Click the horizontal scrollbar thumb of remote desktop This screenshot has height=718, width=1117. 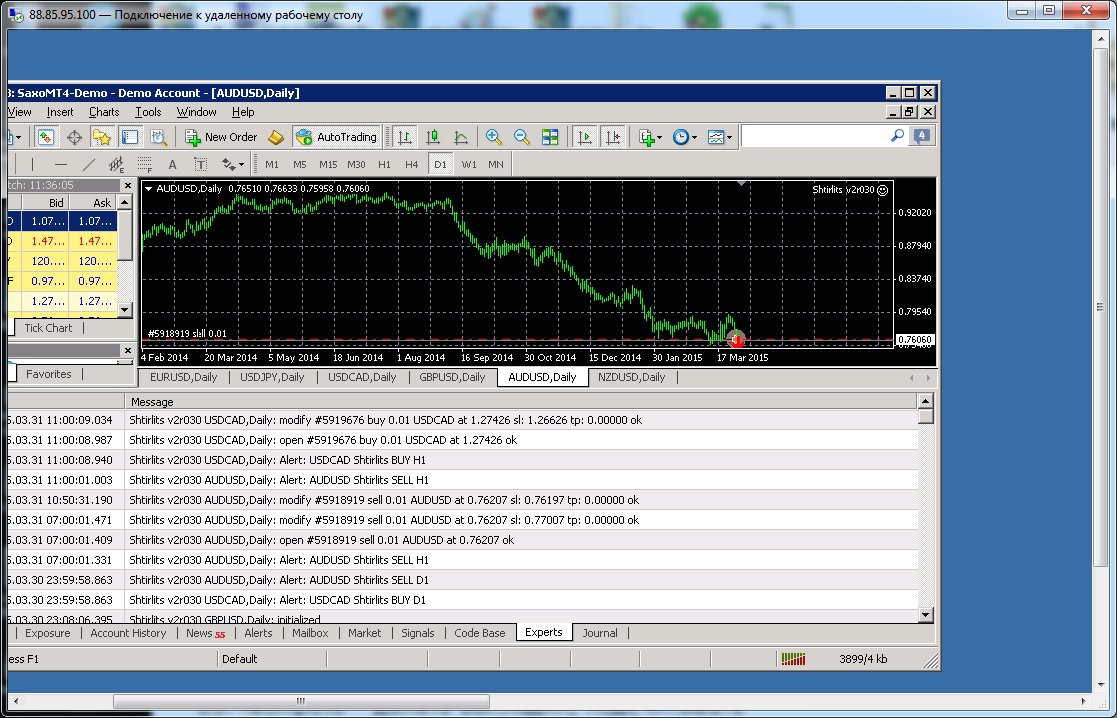[x=301, y=702]
